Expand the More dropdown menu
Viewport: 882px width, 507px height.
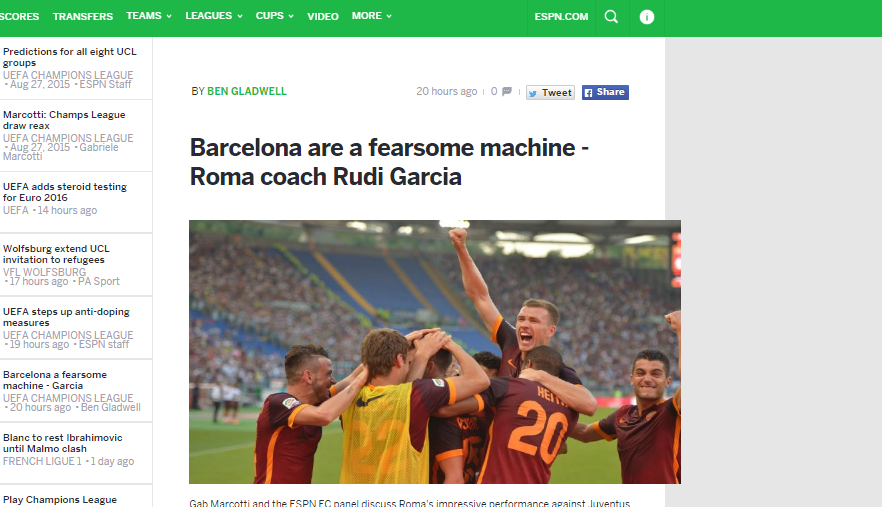tap(371, 16)
